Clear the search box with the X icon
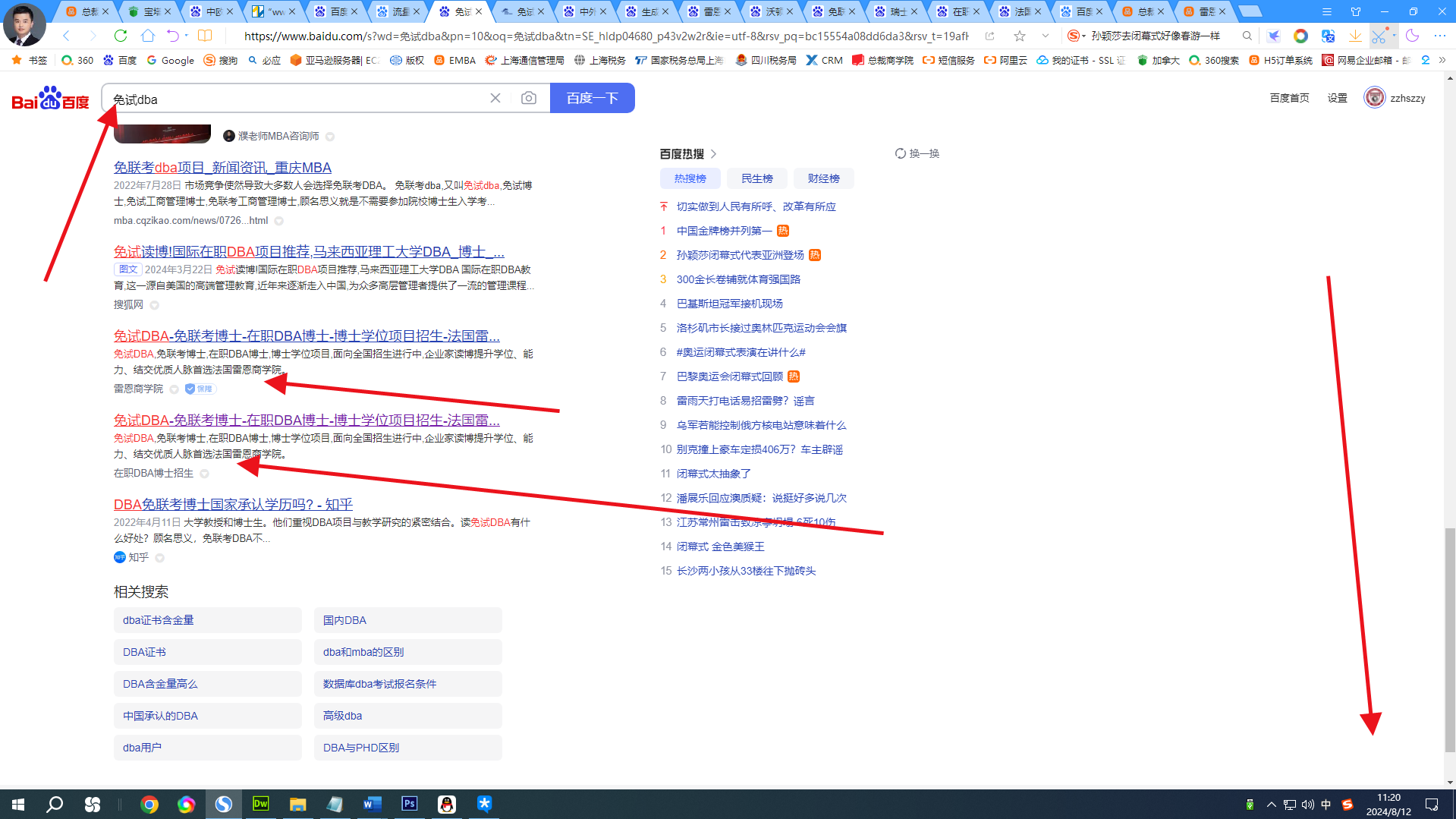Screen dimensions: 1456x819 click(x=495, y=98)
